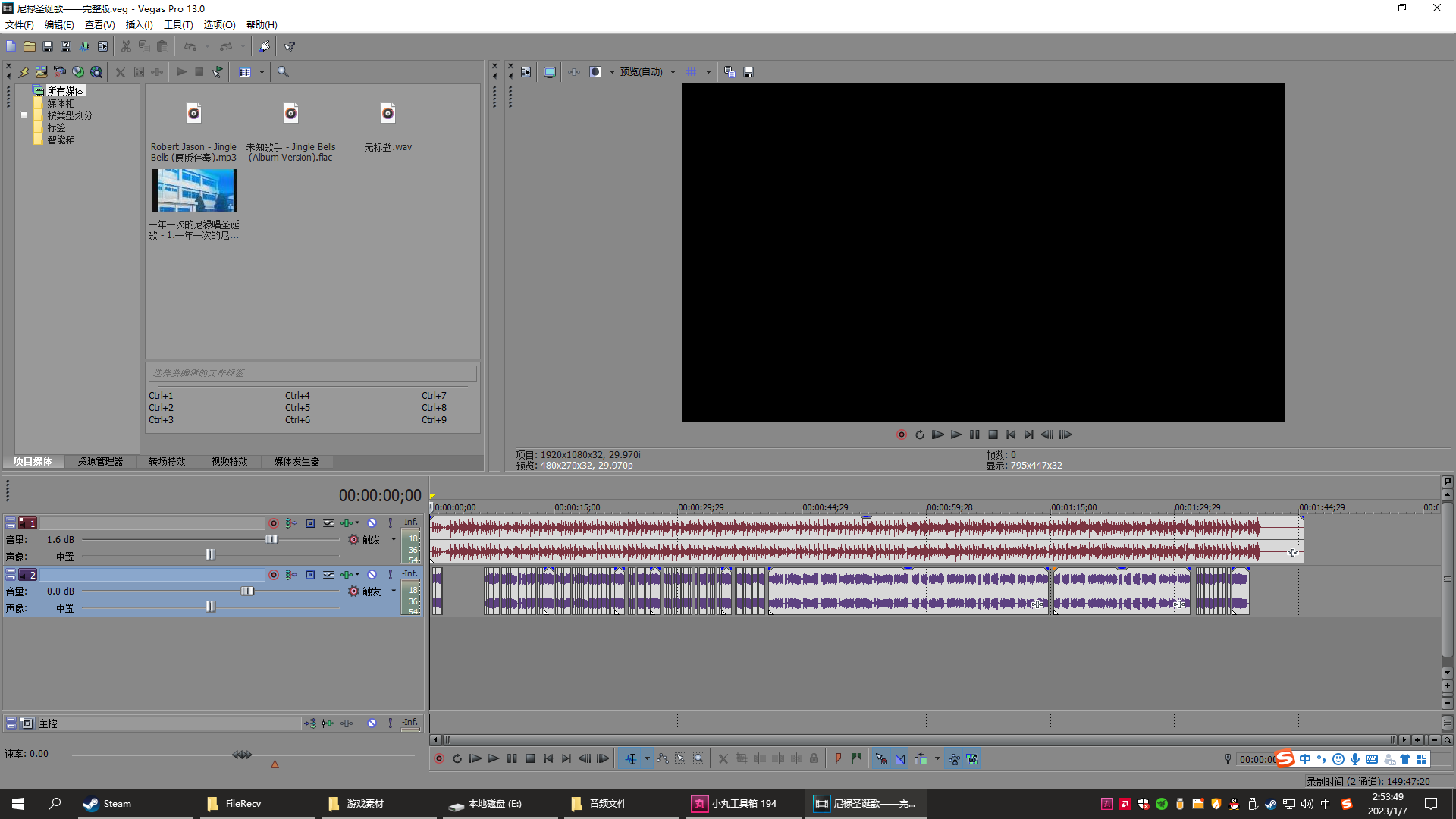Viewport: 1456px width, 819px height.
Task: Save the project with the floppy disk icon
Action: point(48,46)
